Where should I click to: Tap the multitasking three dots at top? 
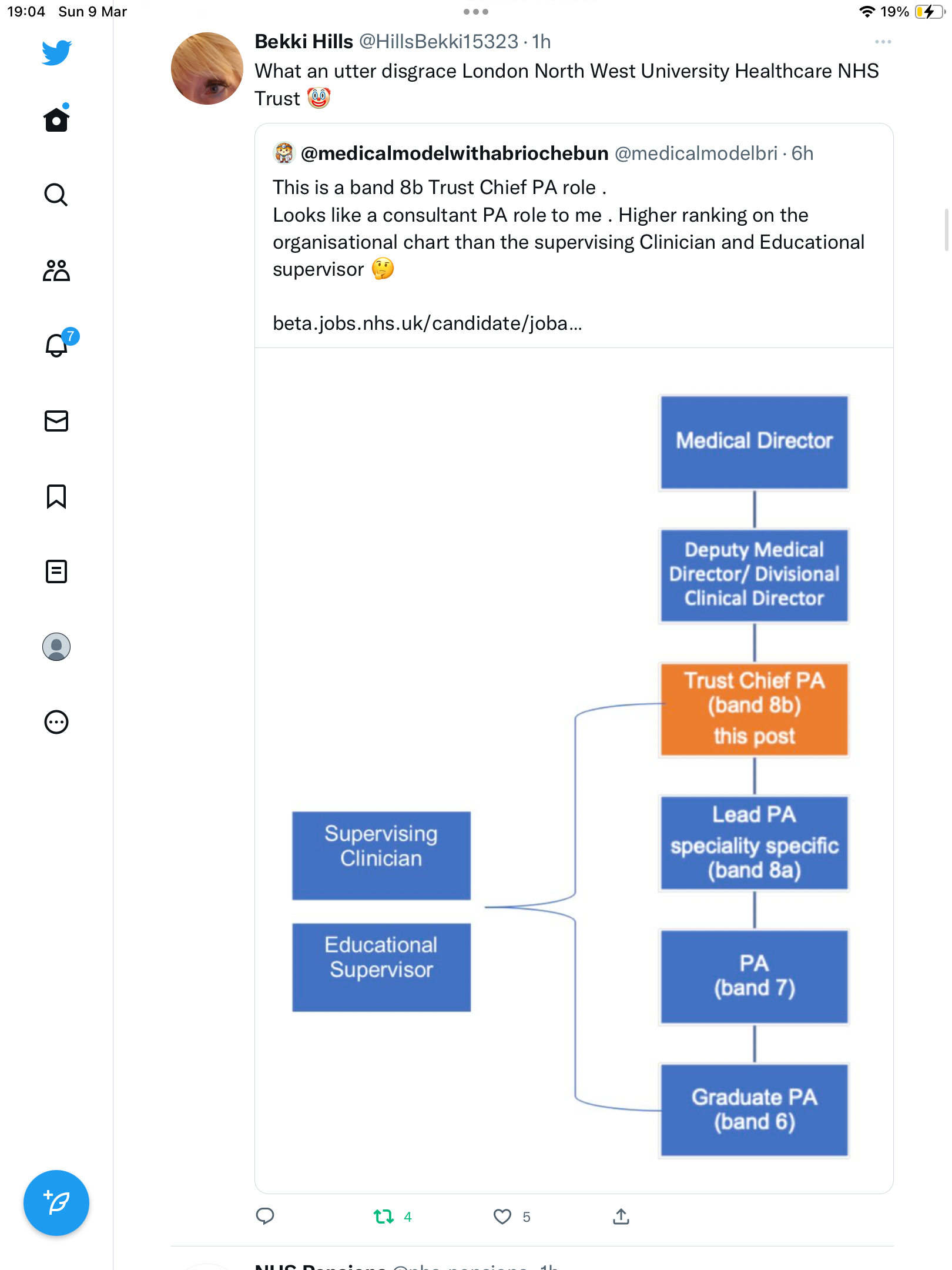pyautogui.click(x=476, y=12)
